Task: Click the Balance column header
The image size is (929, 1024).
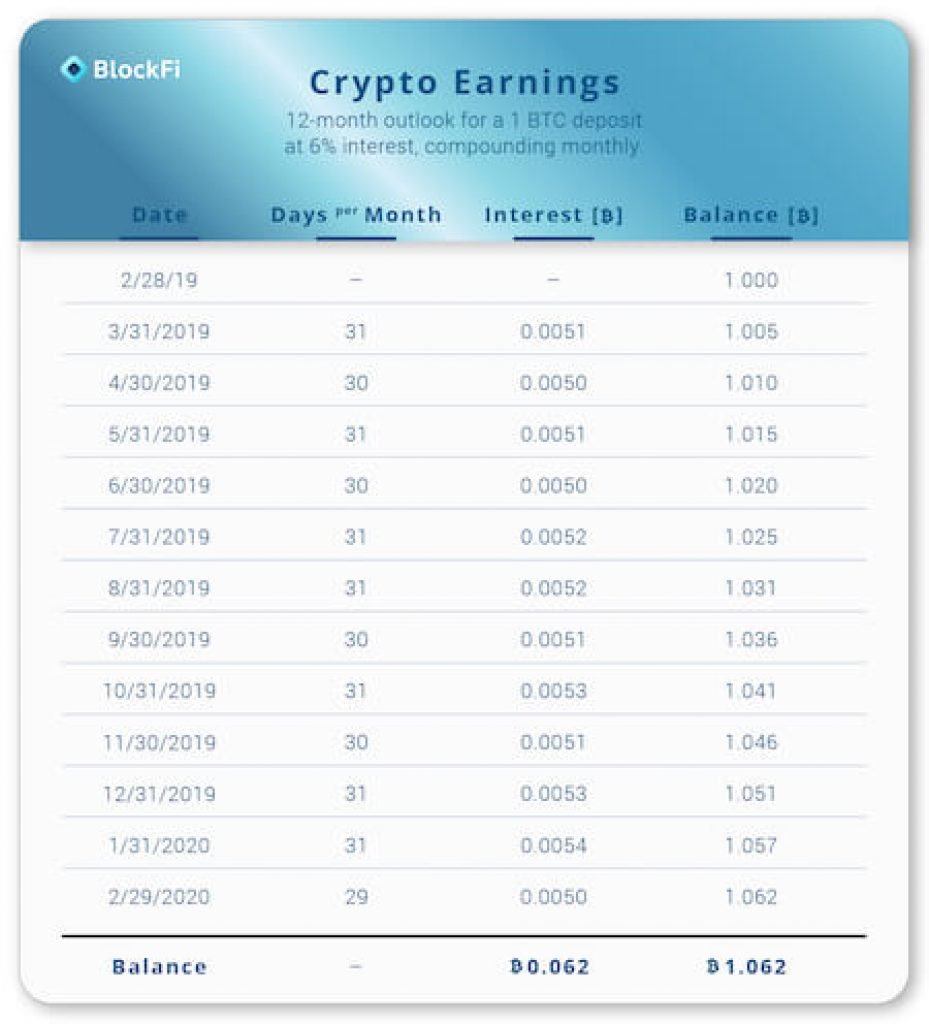Action: [x=751, y=215]
